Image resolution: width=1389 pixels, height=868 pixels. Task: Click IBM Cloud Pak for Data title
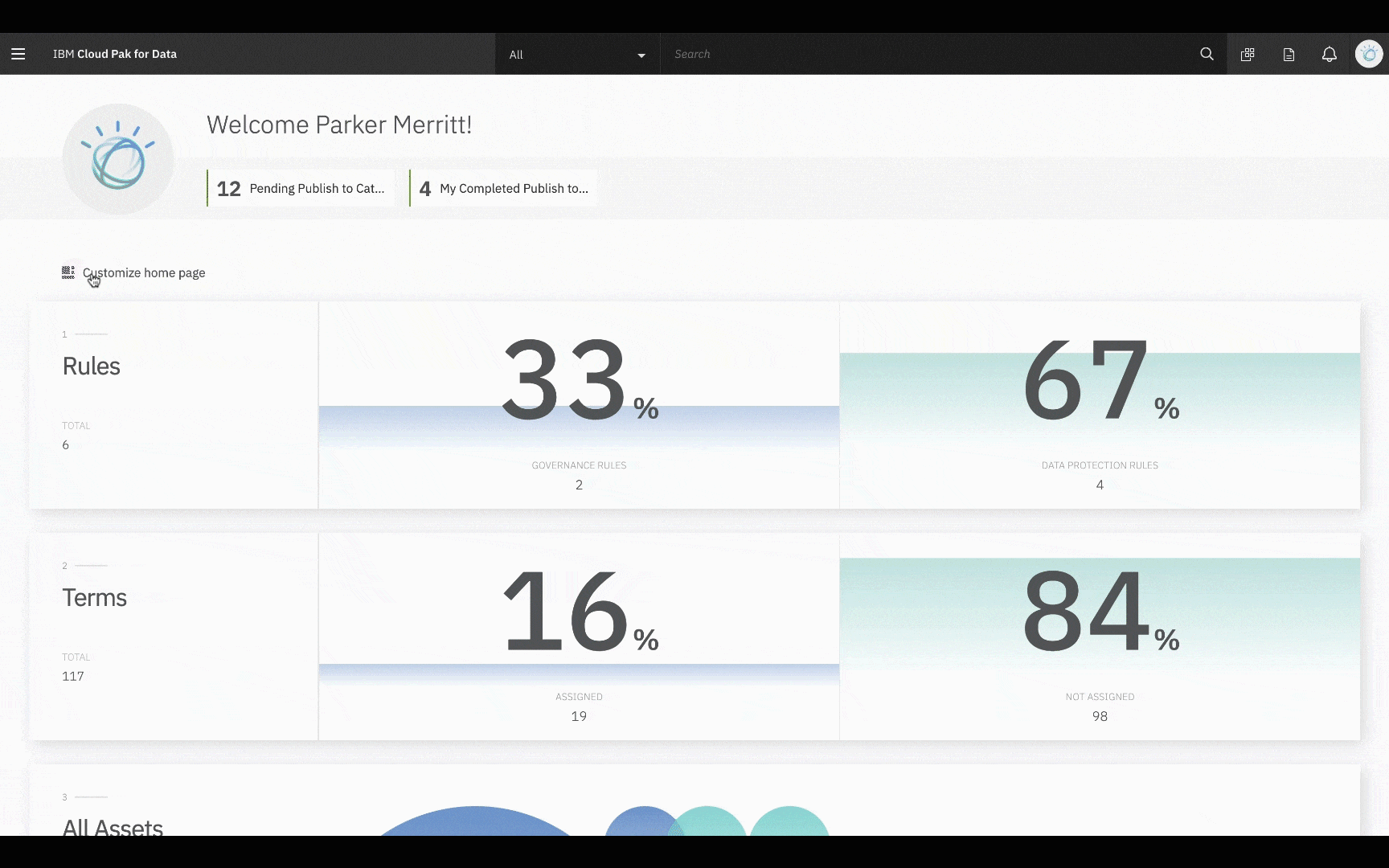[x=115, y=54]
